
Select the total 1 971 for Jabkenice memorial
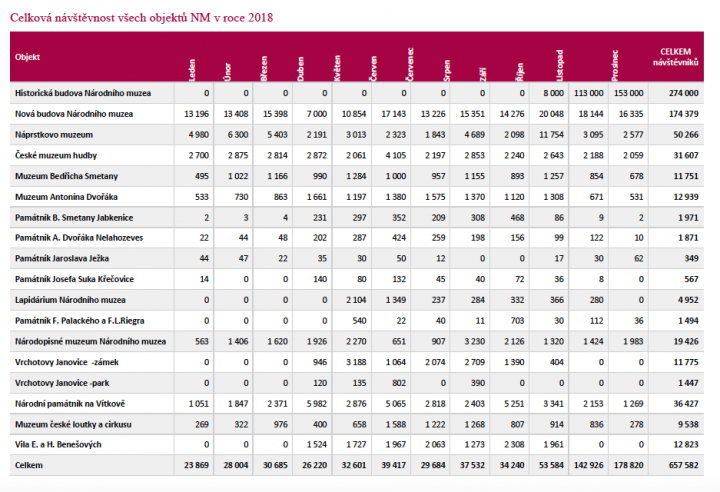(688, 217)
